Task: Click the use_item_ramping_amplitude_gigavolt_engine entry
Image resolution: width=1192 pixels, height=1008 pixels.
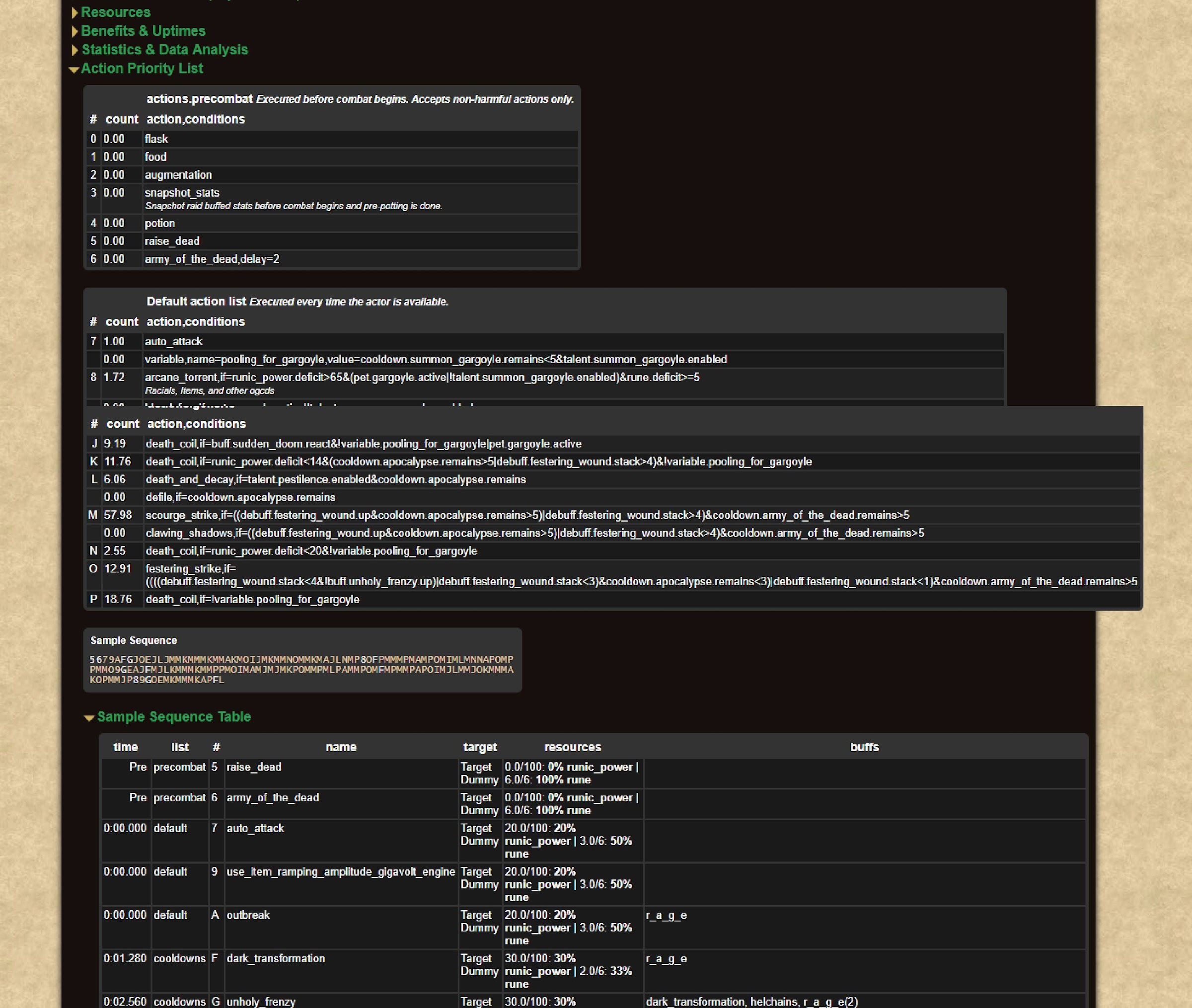Action: 340,871
